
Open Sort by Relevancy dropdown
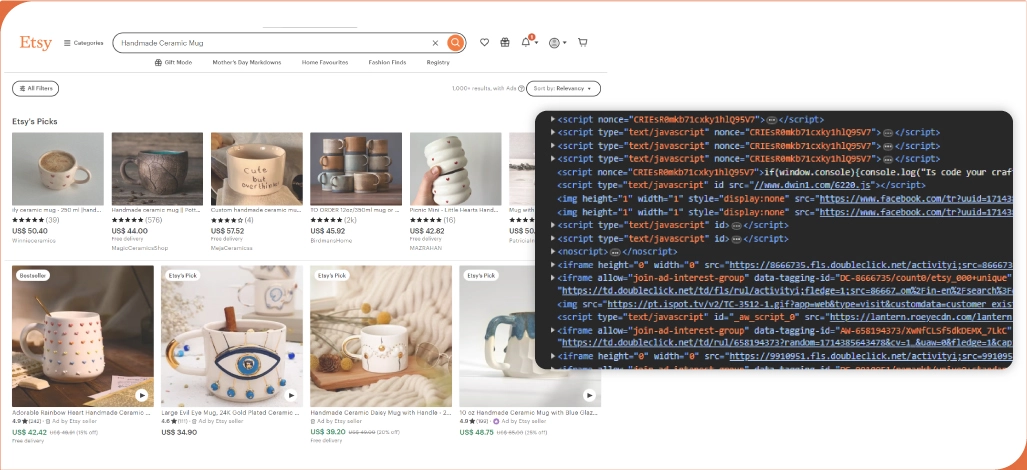pos(563,88)
